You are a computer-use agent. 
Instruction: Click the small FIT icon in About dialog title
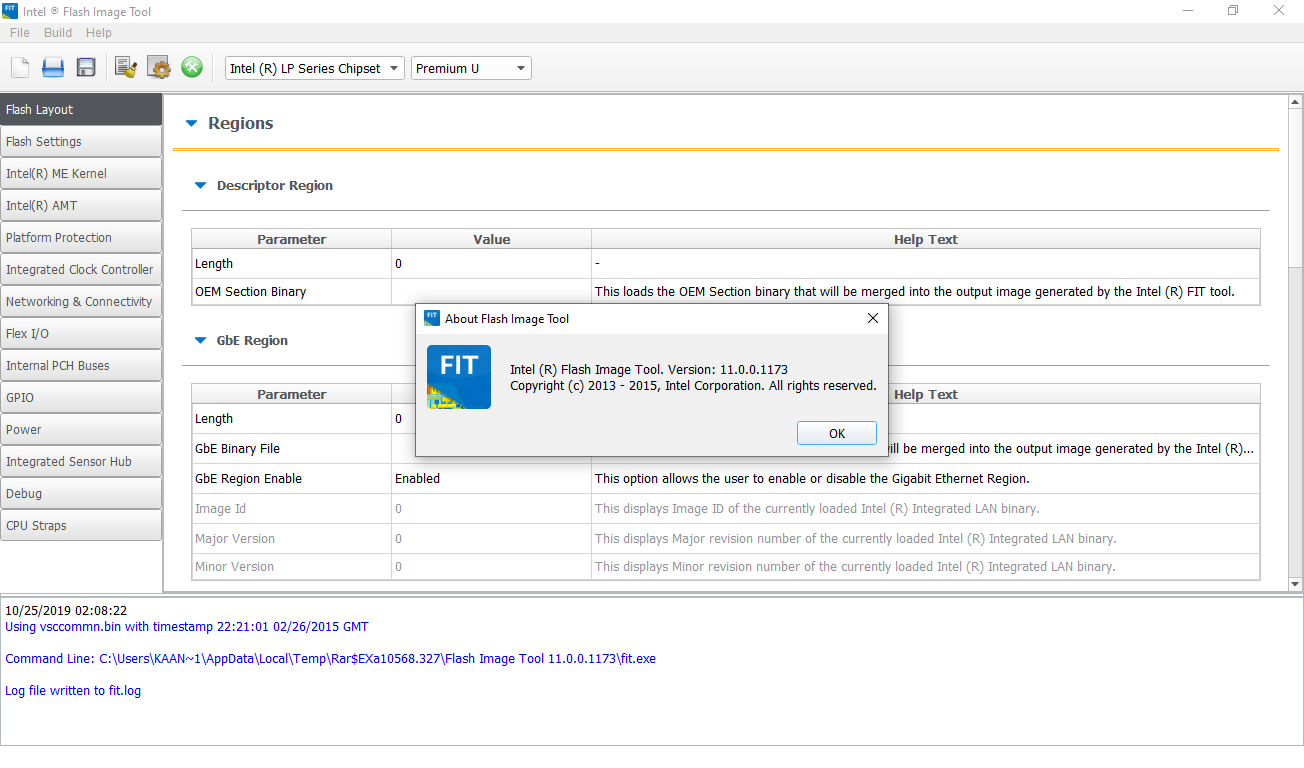tap(432, 318)
